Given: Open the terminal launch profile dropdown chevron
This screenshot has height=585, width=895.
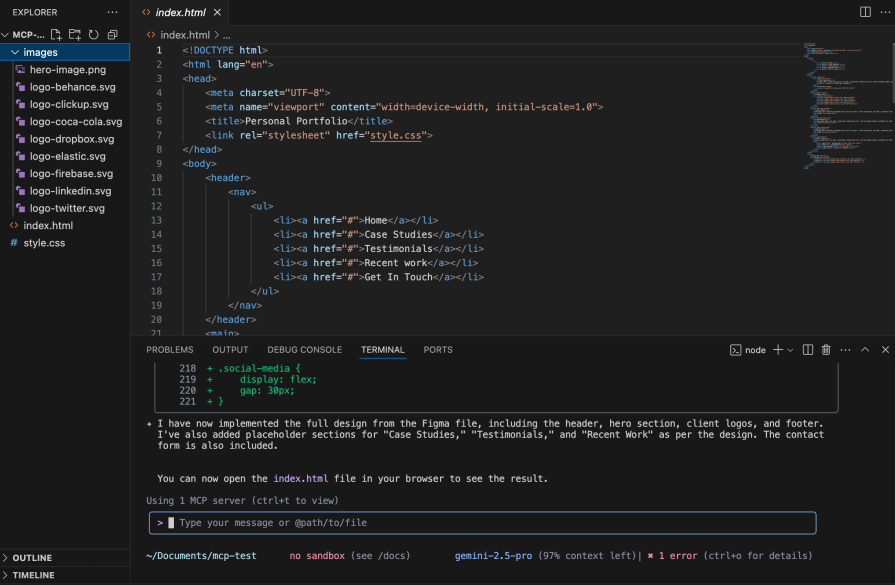Looking at the screenshot, I should pyautogui.click(x=788, y=349).
